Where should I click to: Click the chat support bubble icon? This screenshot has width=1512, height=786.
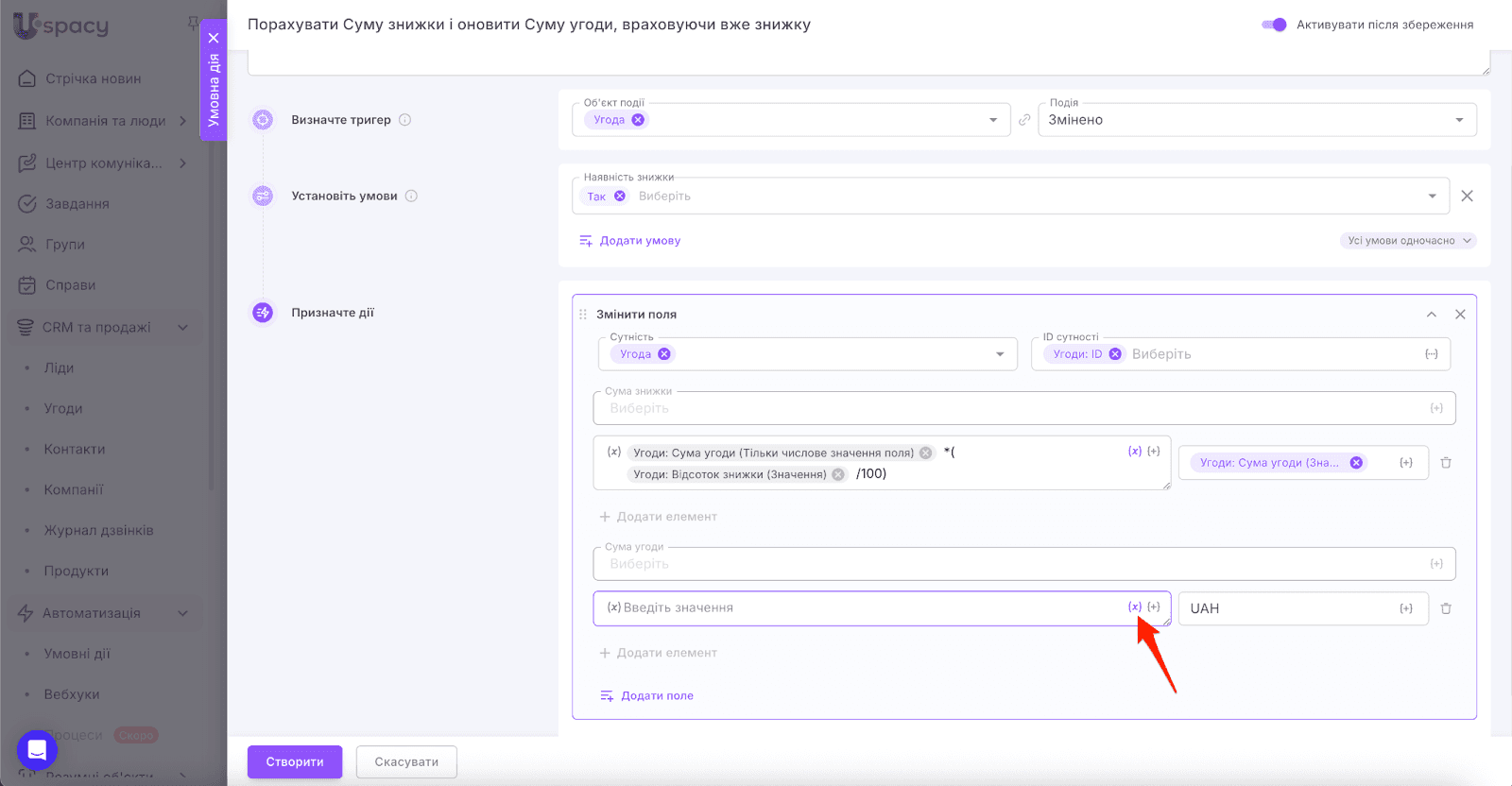pyautogui.click(x=37, y=750)
